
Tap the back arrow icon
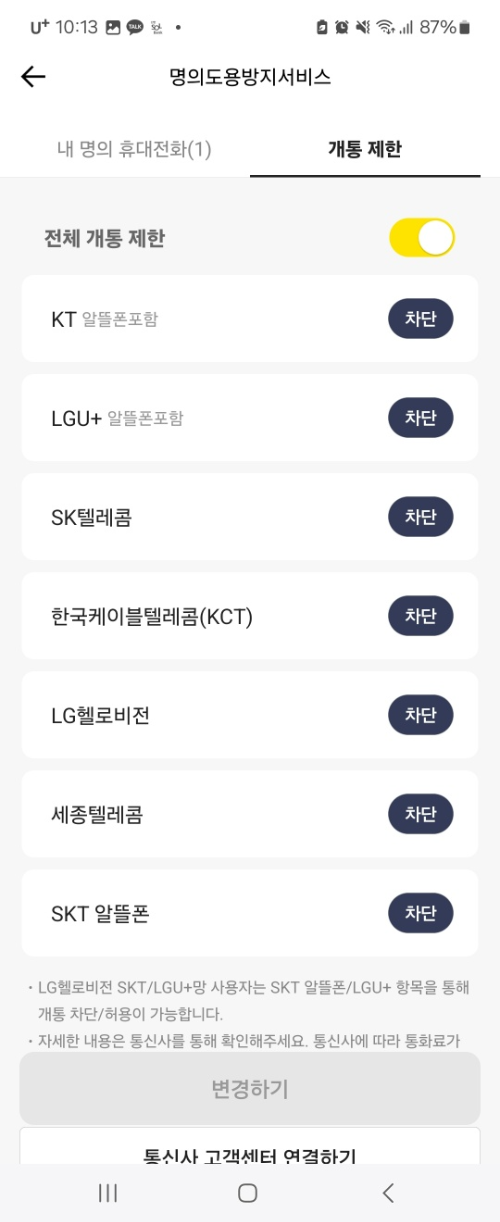(33, 77)
